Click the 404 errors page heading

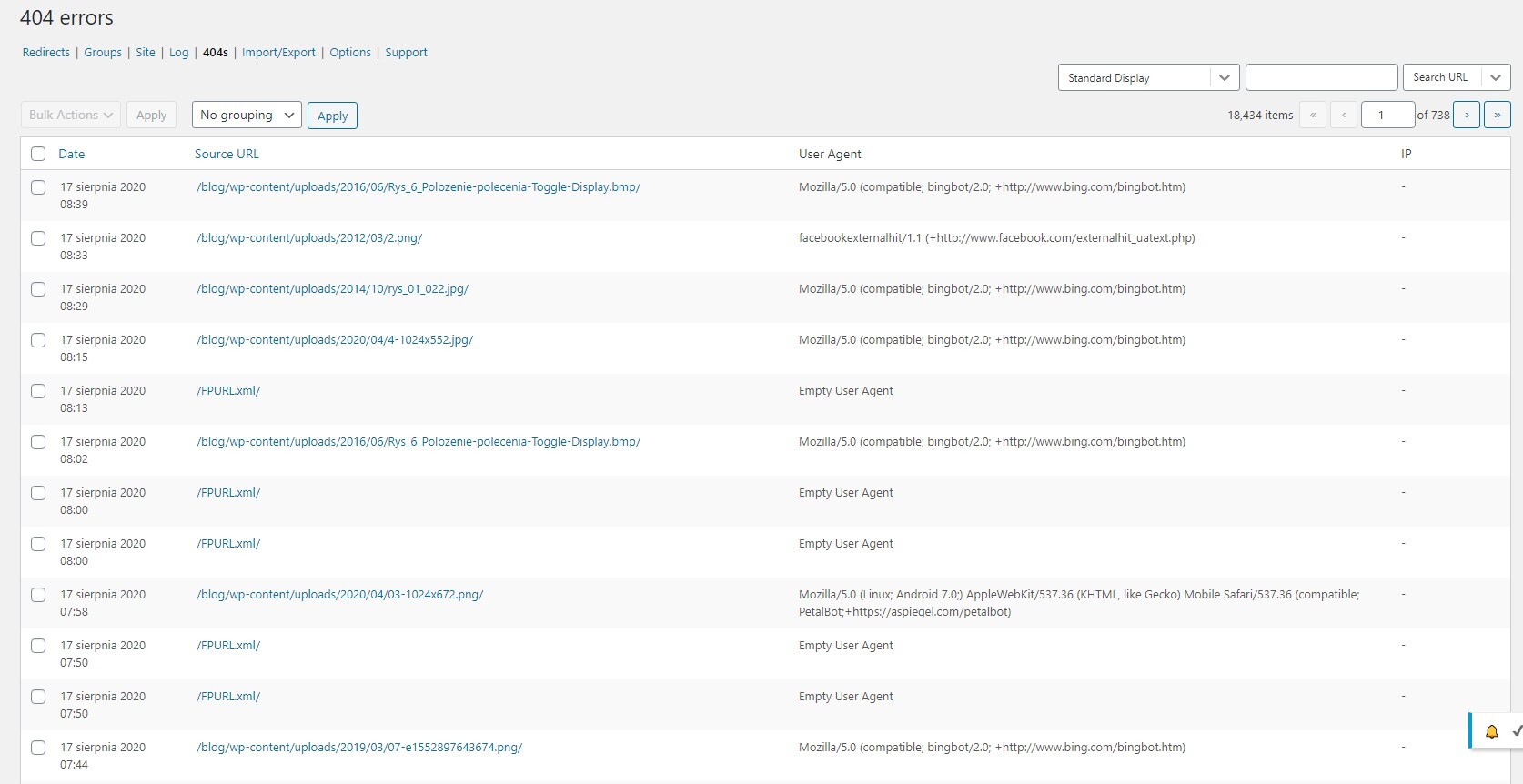[x=66, y=17]
